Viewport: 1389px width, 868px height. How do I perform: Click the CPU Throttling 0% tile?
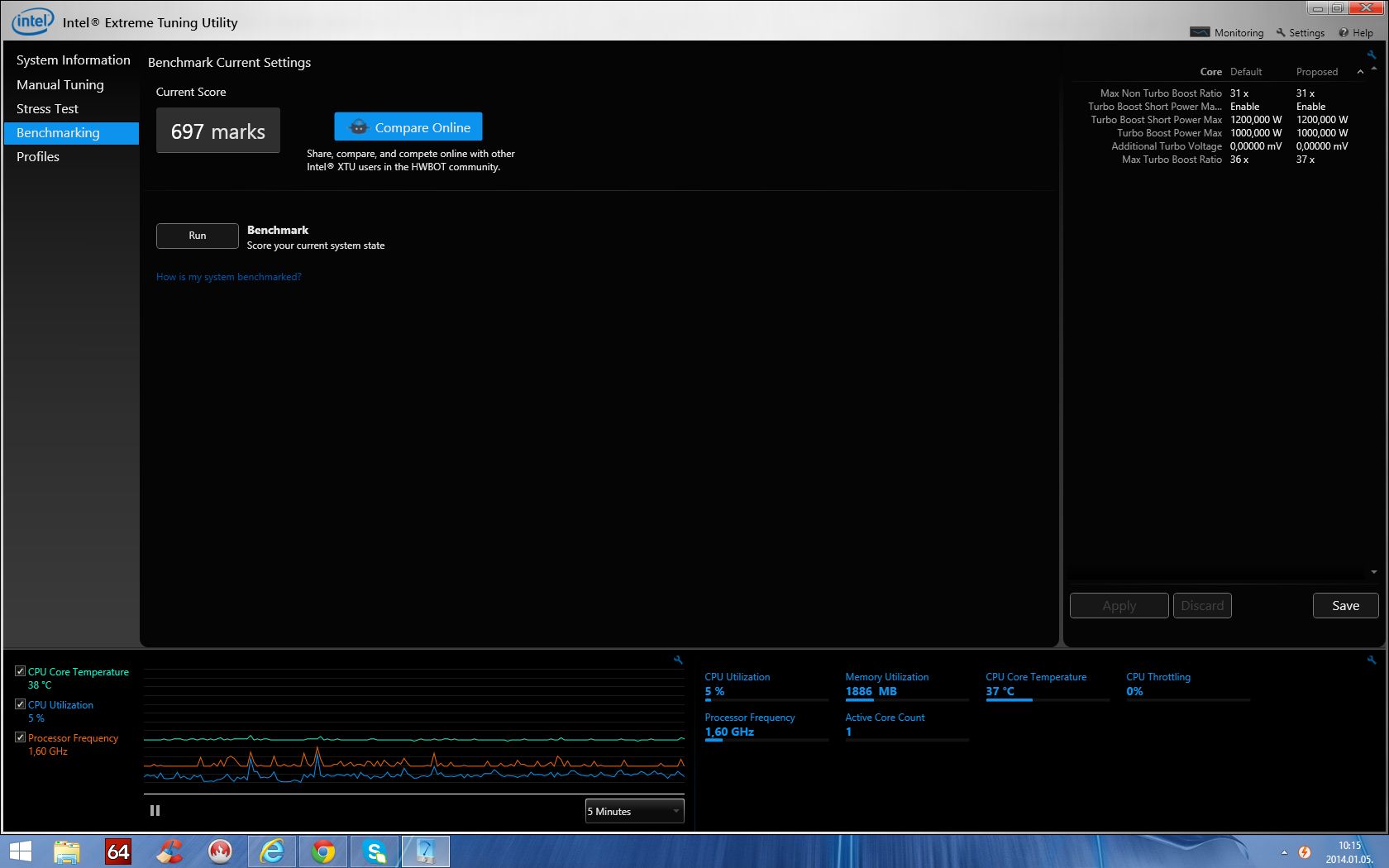[1188, 686]
